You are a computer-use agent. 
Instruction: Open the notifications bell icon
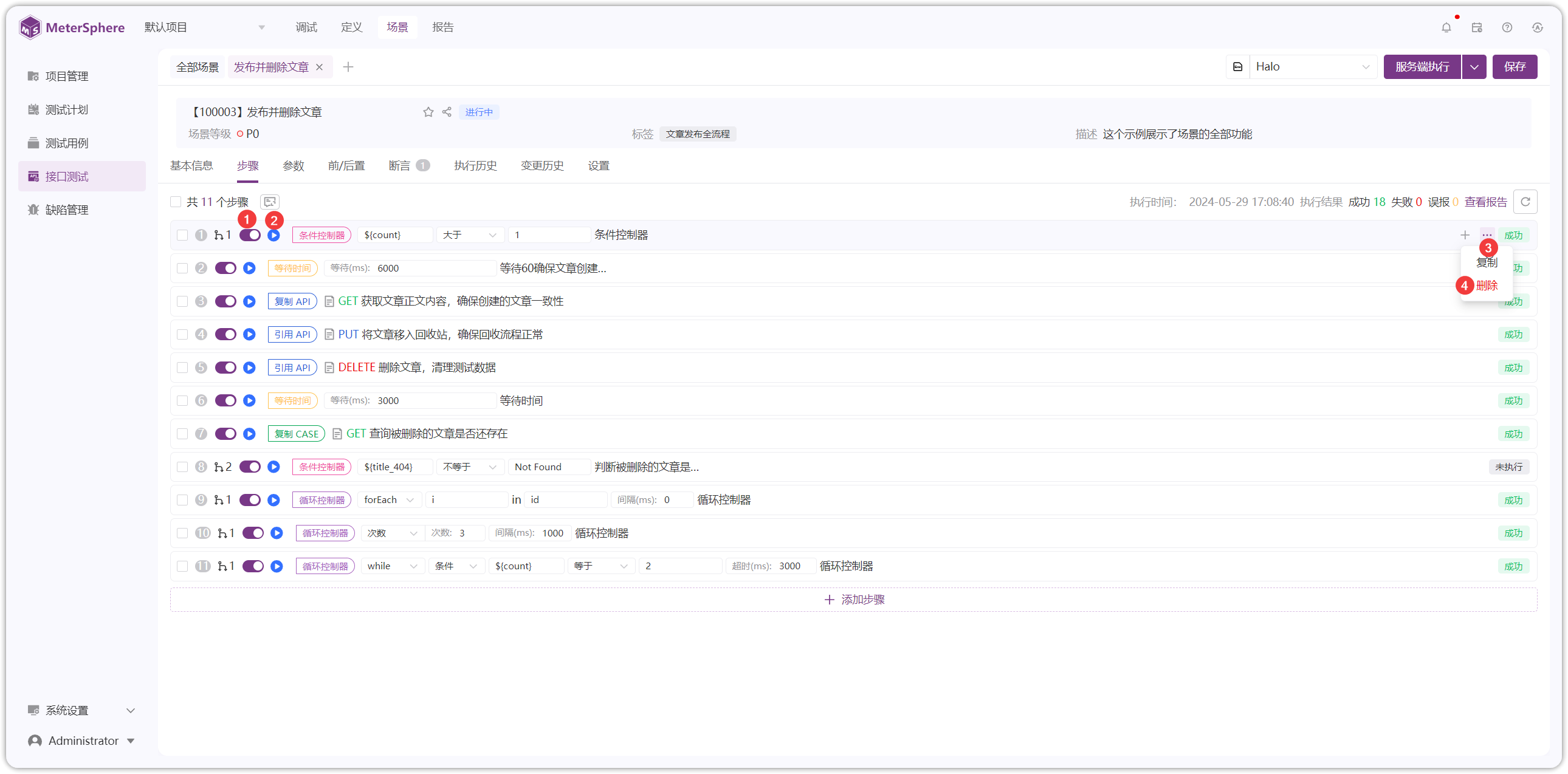tap(1446, 27)
